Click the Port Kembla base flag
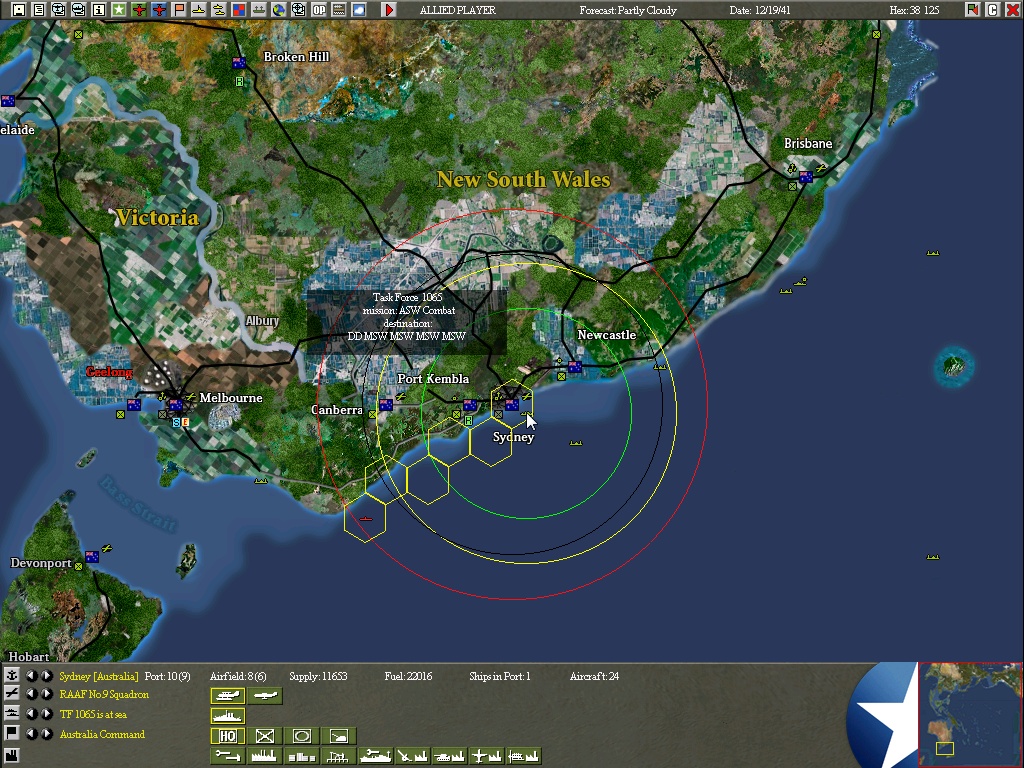Viewport: 1024px width, 768px height. click(x=470, y=406)
